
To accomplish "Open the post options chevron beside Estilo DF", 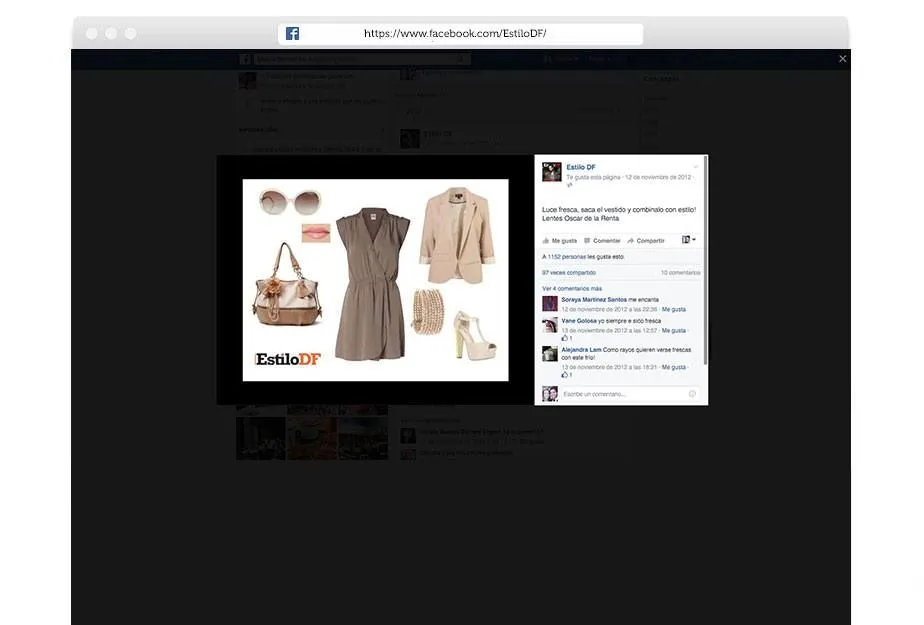I will point(696,167).
